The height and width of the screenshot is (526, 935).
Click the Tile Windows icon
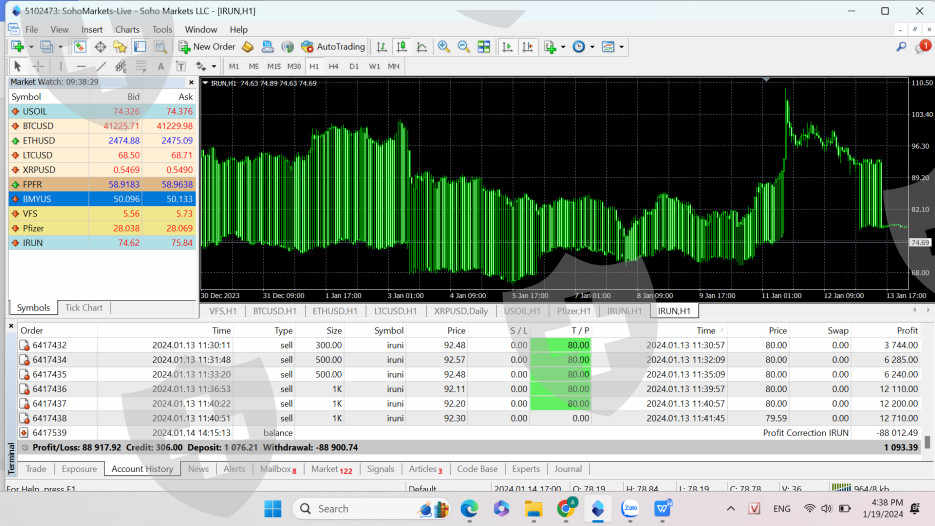coord(484,47)
